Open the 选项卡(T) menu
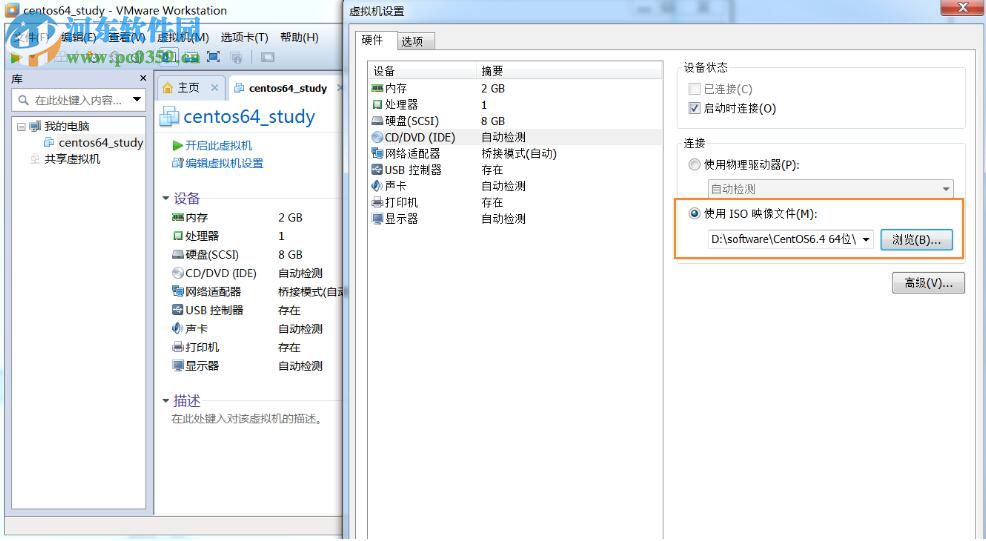This screenshot has width=986, height=541. (245, 37)
